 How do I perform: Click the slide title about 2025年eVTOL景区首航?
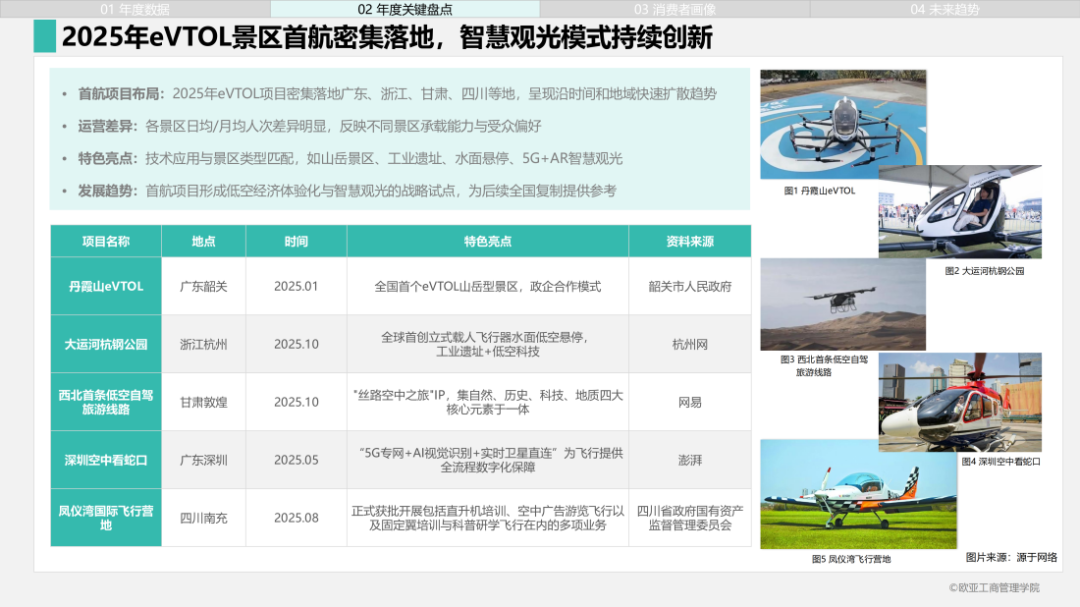(387, 37)
